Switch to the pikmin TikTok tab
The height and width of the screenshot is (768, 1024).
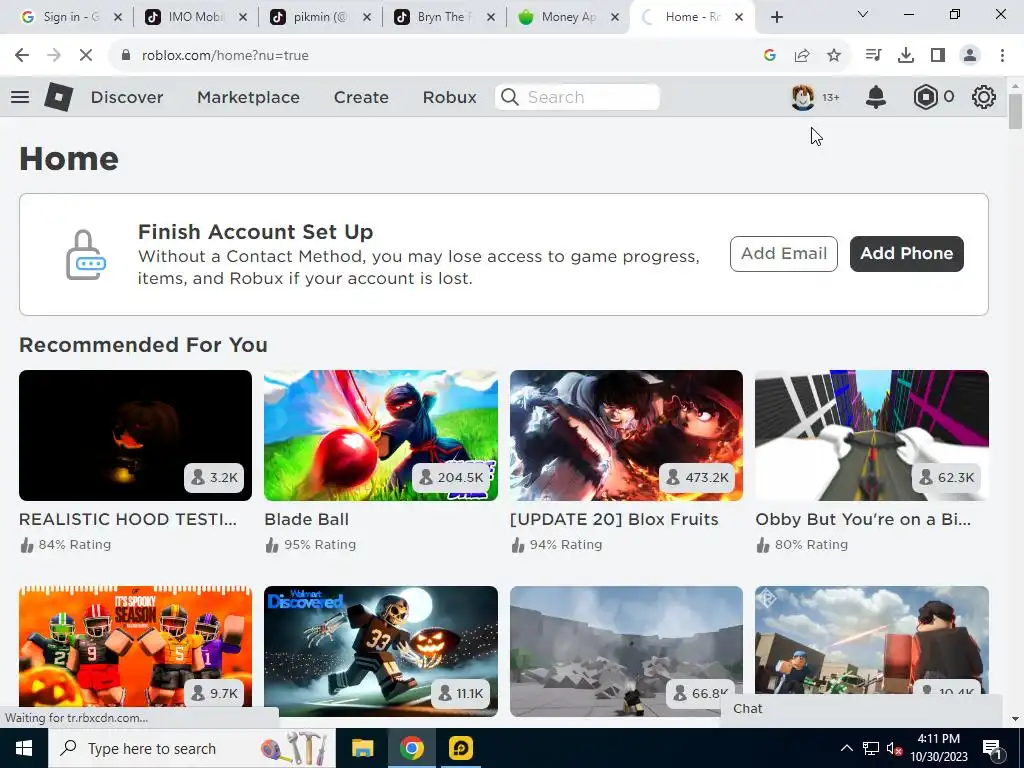[x=319, y=18]
